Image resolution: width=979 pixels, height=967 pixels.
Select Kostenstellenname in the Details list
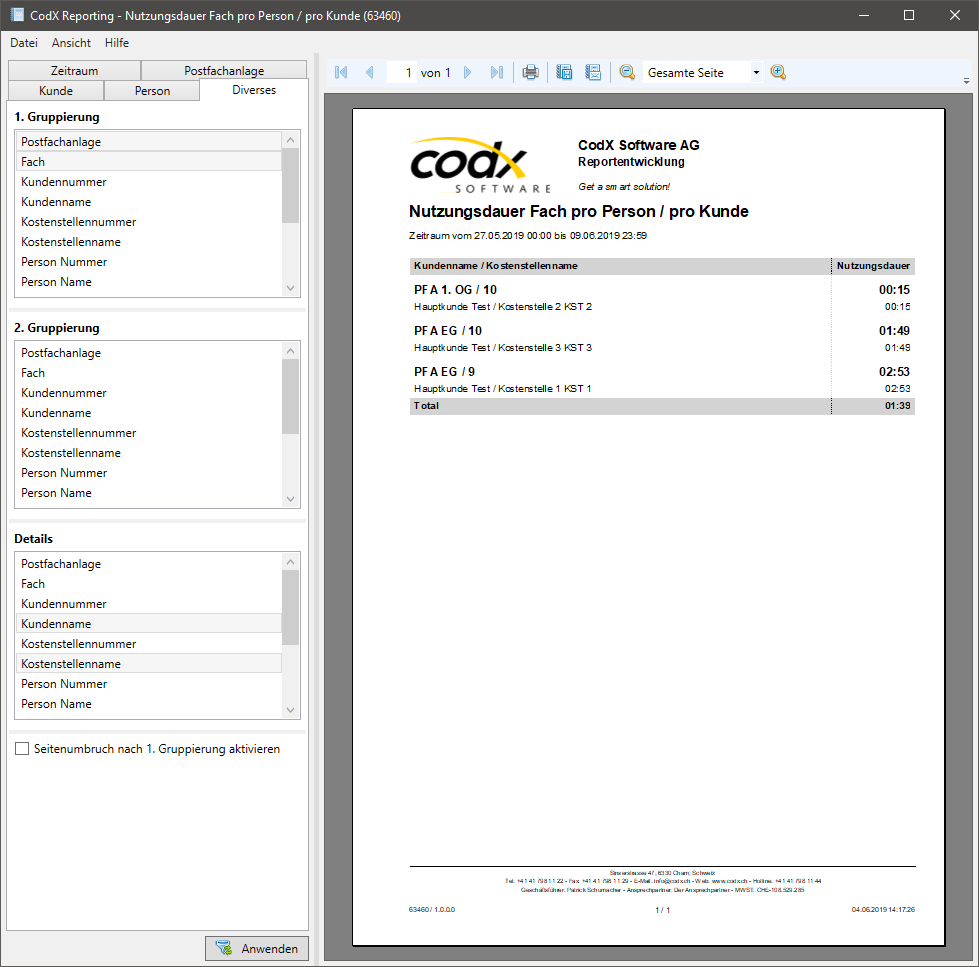(x=150, y=663)
